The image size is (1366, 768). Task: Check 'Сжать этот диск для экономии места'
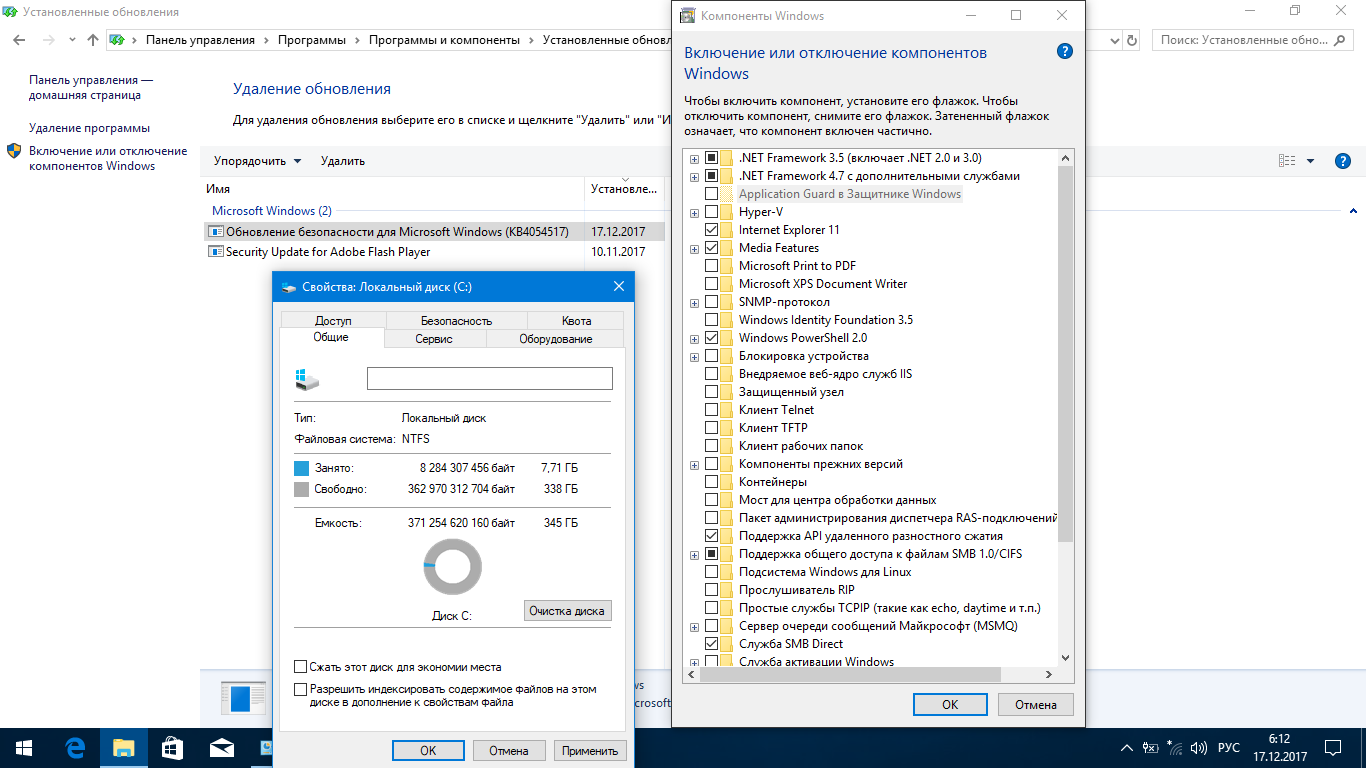(x=301, y=667)
